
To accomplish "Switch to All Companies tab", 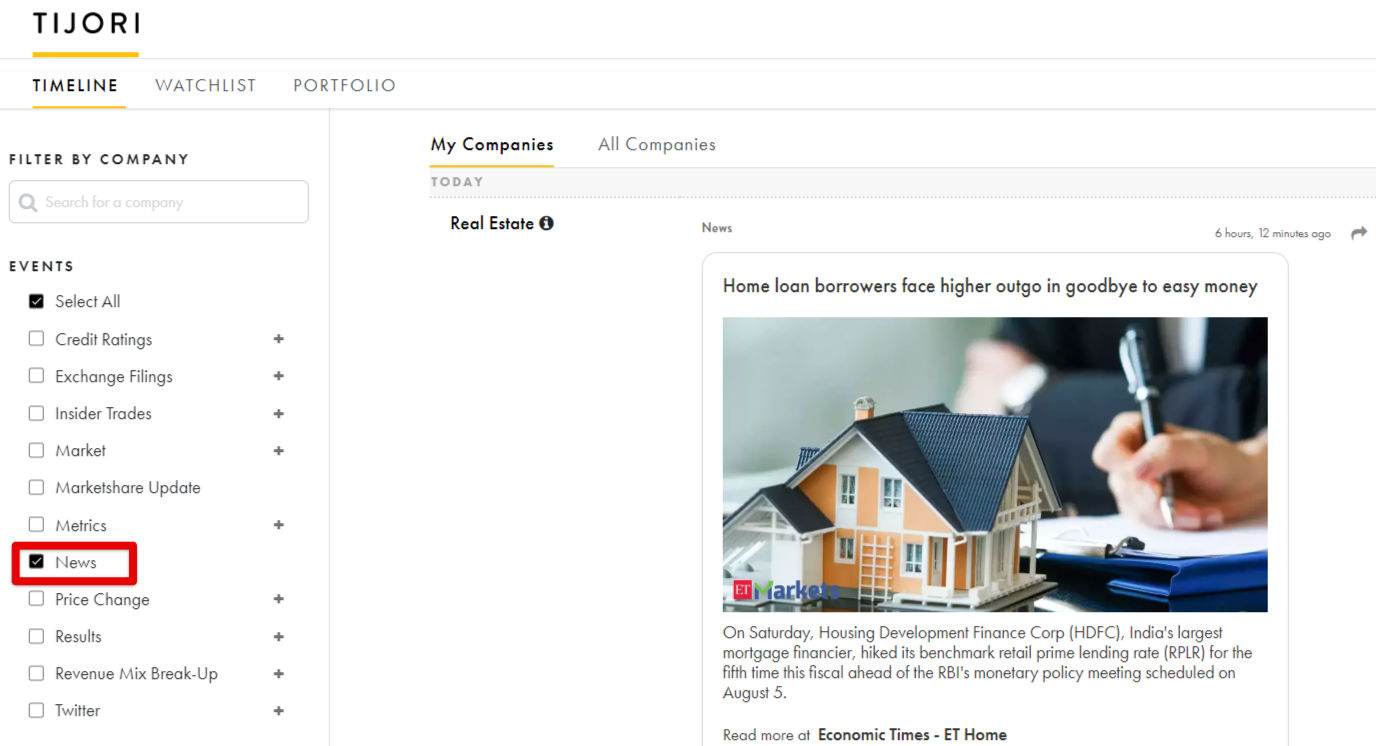I will [x=657, y=144].
